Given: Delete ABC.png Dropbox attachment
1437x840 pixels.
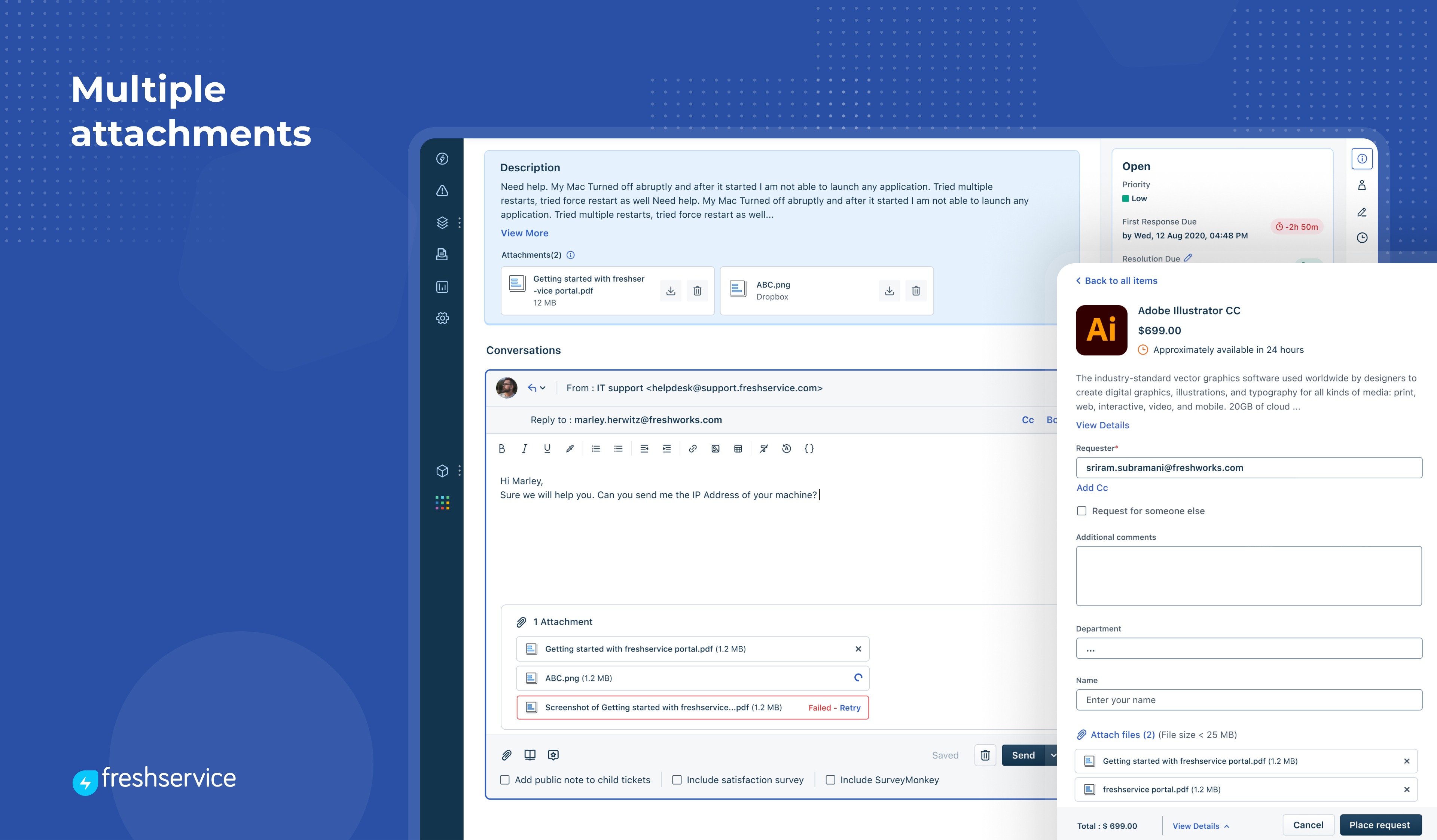Looking at the screenshot, I should 916,291.
